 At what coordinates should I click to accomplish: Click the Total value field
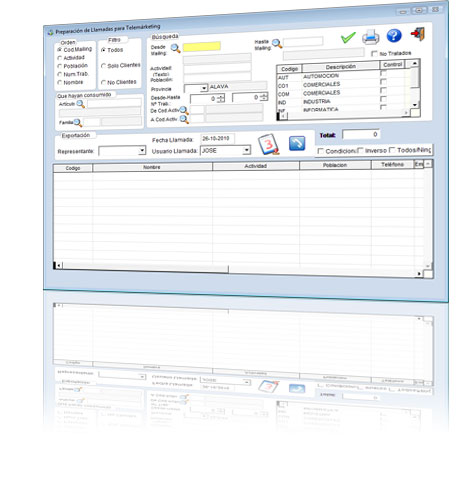[361, 134]
